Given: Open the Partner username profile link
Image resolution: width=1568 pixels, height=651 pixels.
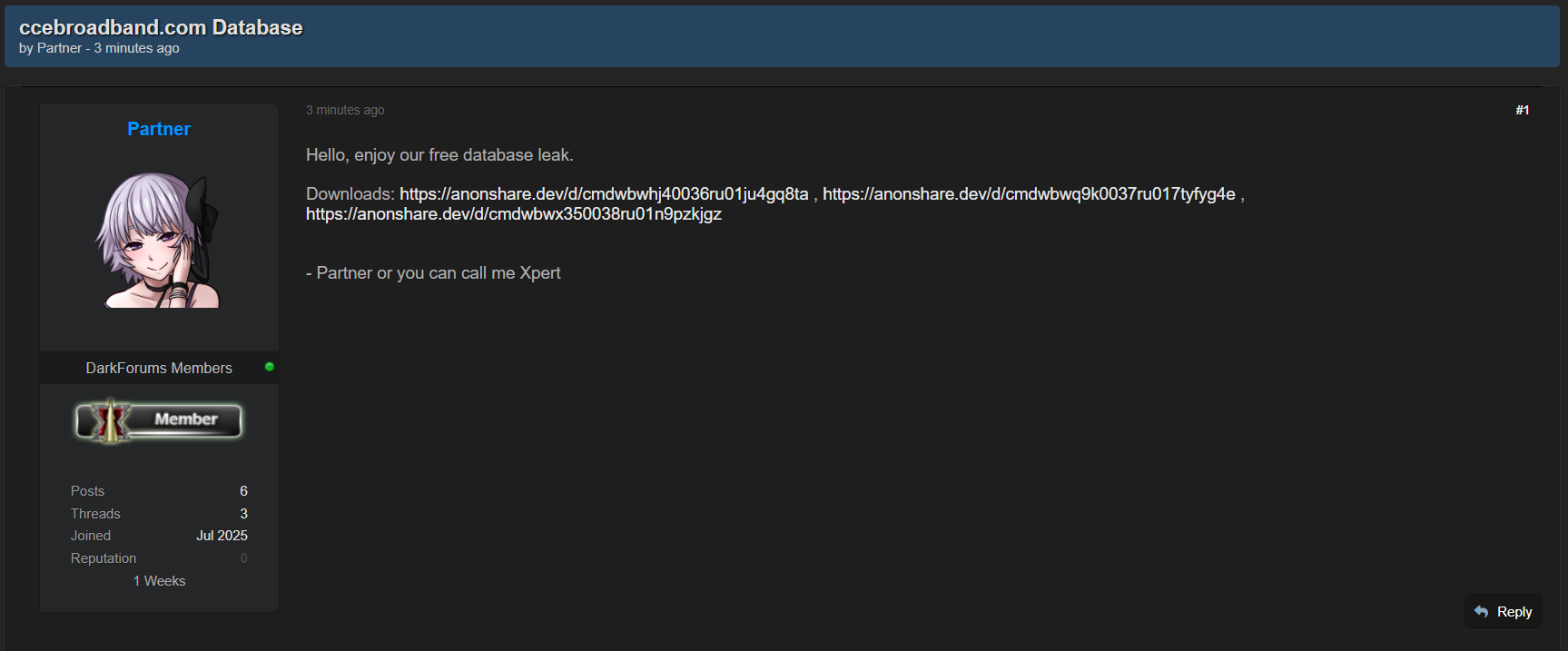Looking at the screenshot, I should pyautogui.click(x=159, y=129).
